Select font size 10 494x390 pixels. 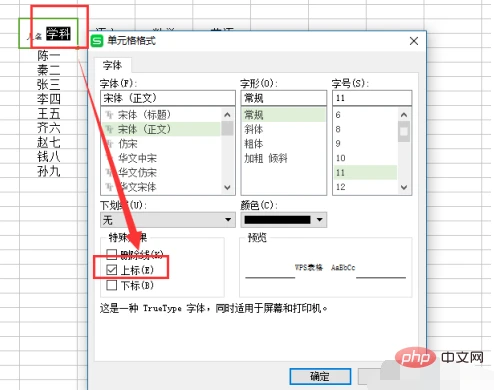point(365,158)
